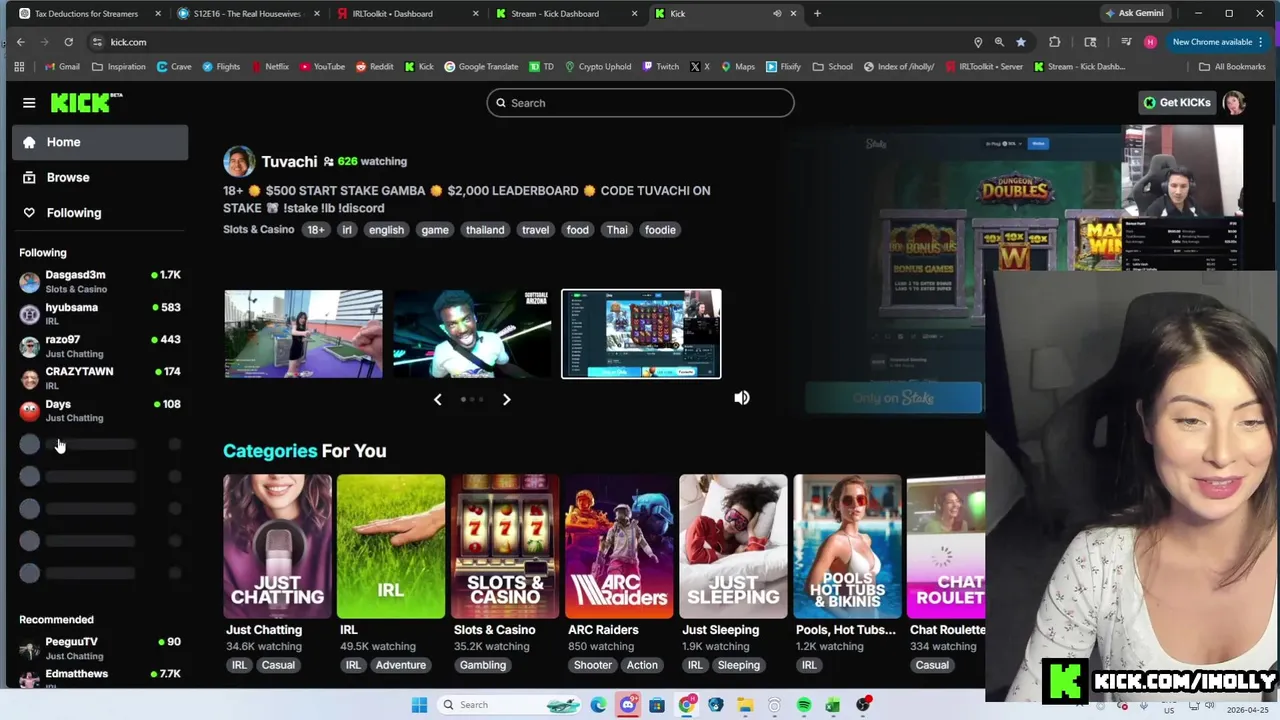Open PeeguuTV in Recommended list
The width and height of the screenshot is (1280, 720).
[x=100, y=648]
